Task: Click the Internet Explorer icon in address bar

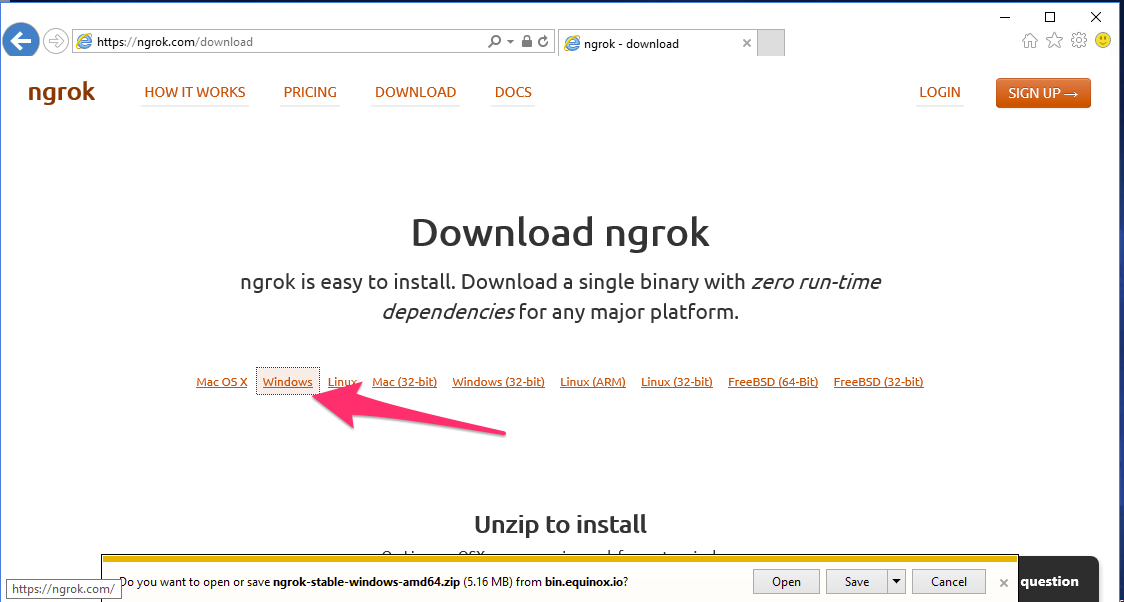Action: pos(85,42)
